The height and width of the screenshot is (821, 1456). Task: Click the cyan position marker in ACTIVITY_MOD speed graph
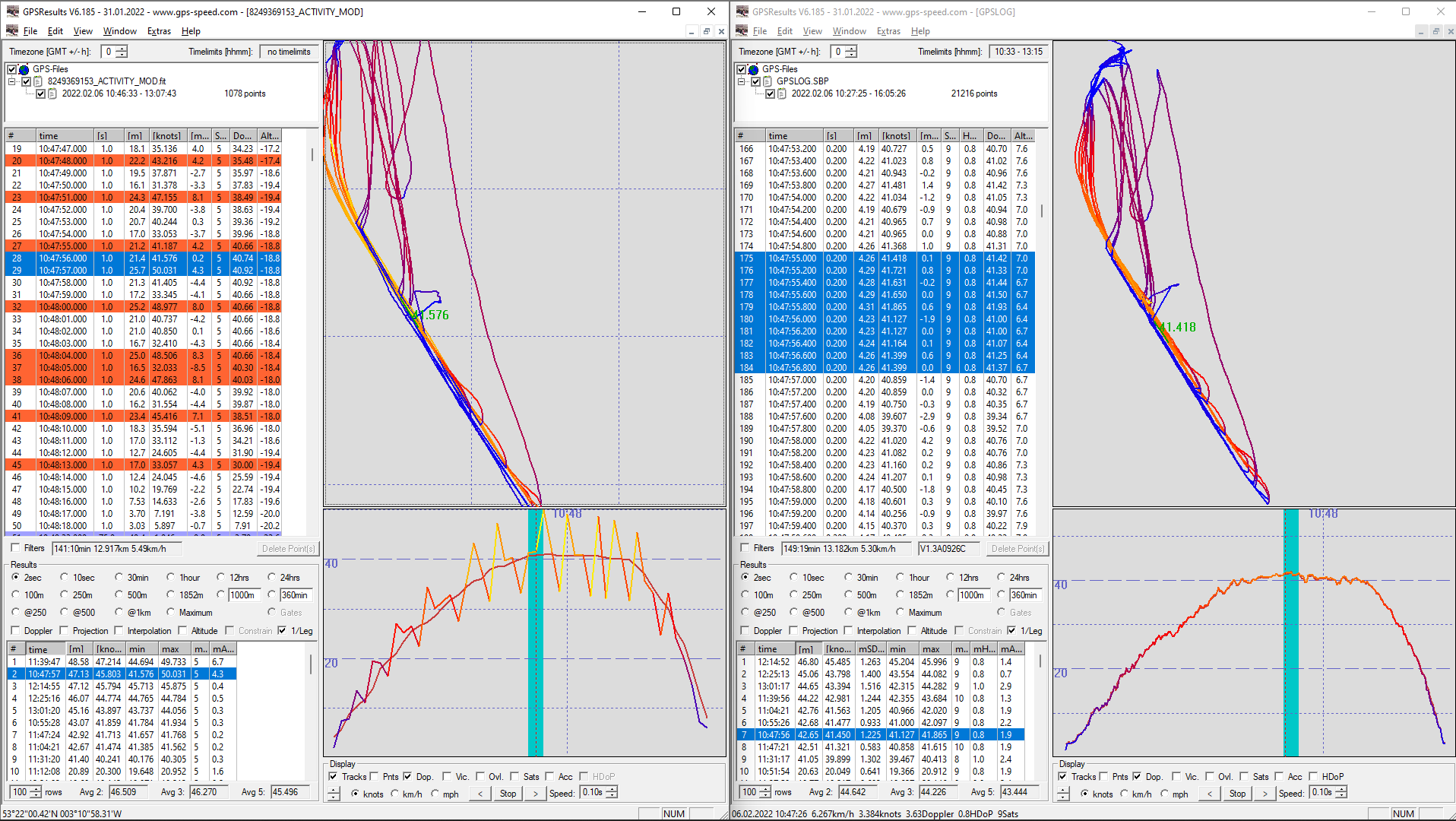click(536, 632)
